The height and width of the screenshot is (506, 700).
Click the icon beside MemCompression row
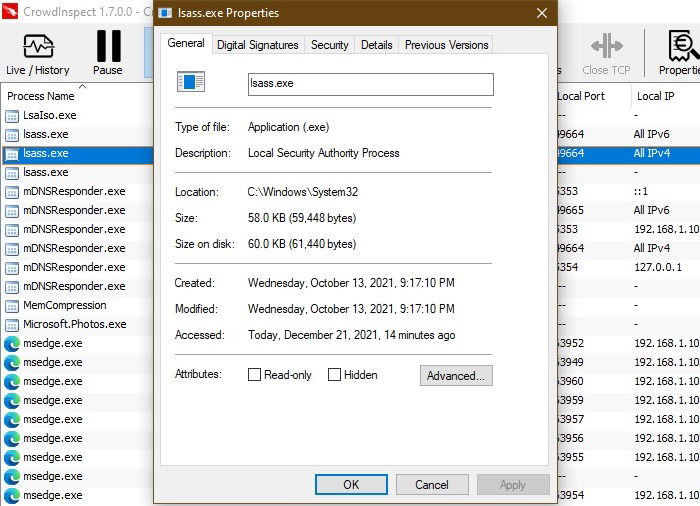coord(12,306)
